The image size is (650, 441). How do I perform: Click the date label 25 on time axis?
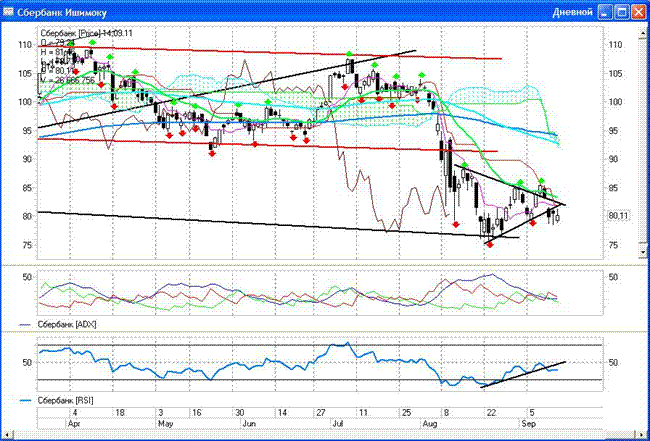tap(406, 413)
